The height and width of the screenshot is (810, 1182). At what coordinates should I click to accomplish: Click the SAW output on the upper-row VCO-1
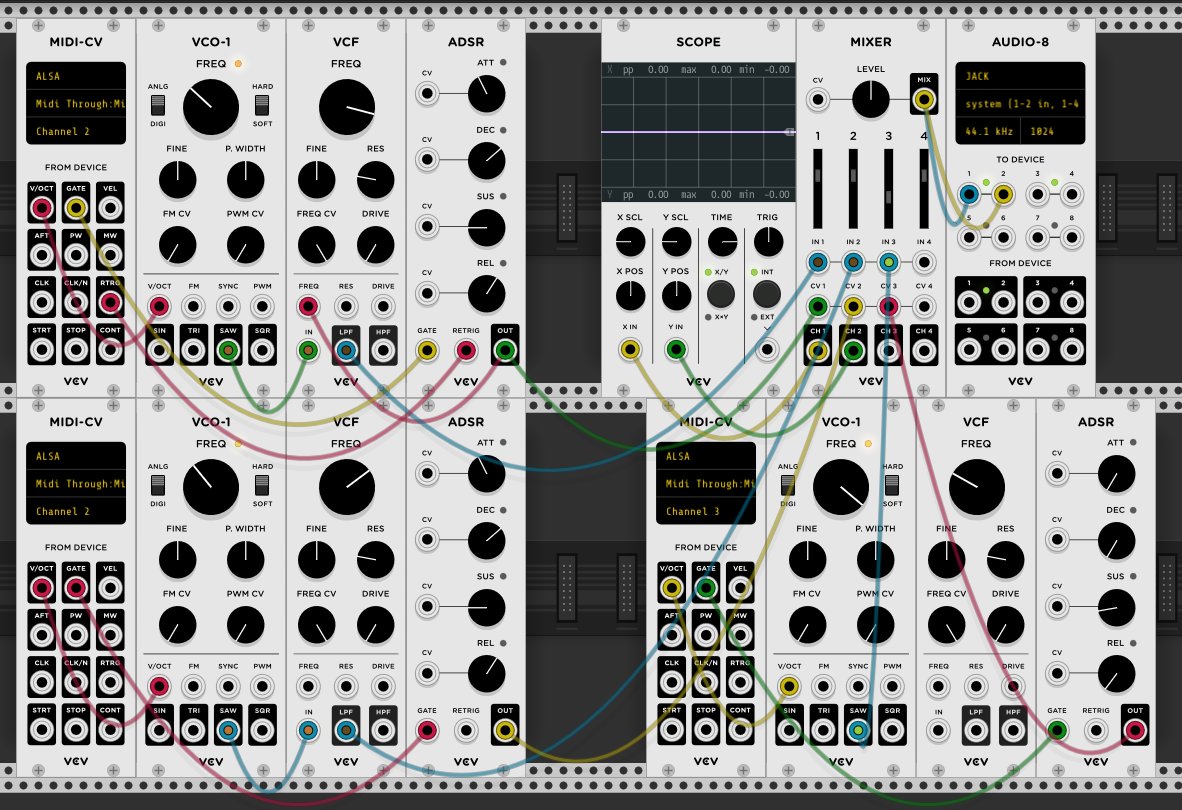point(228,350)
